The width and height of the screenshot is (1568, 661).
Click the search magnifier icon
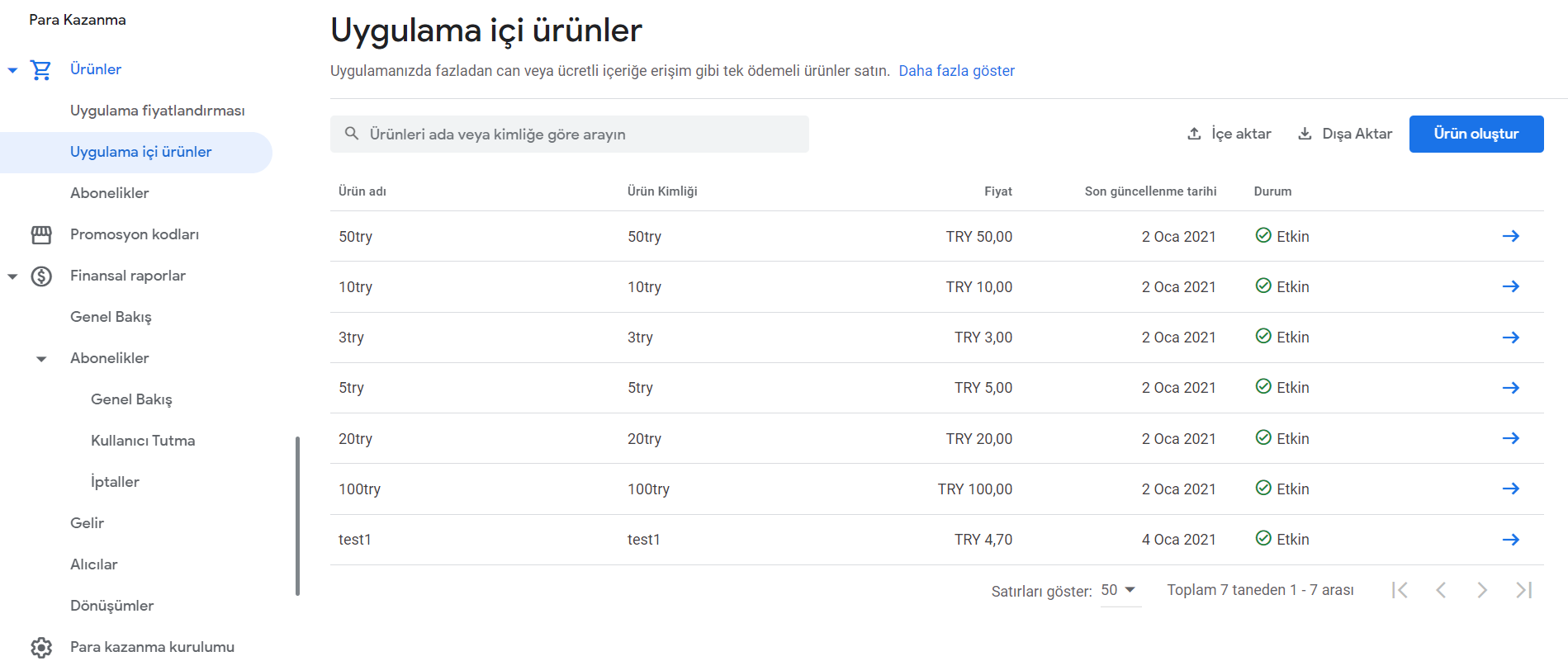pyautogui.click(x=352, y=134)
